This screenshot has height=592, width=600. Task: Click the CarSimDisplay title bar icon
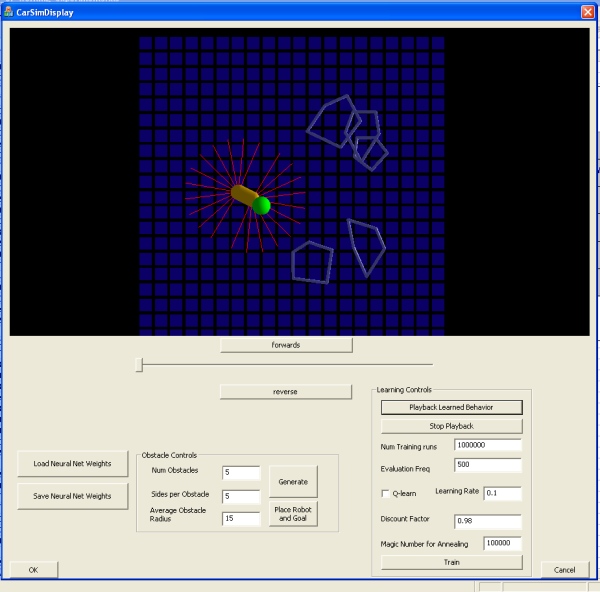click(x=8, y=12)
